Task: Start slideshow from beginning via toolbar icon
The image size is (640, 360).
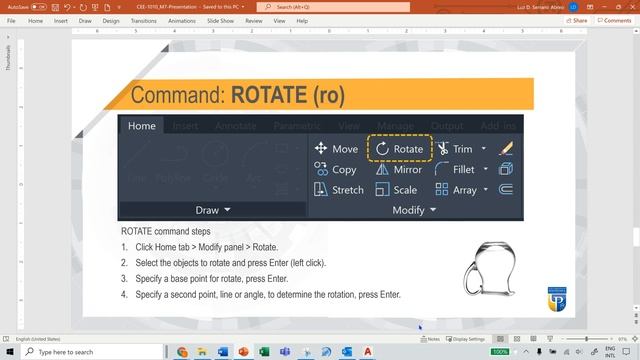Action: 95,7
